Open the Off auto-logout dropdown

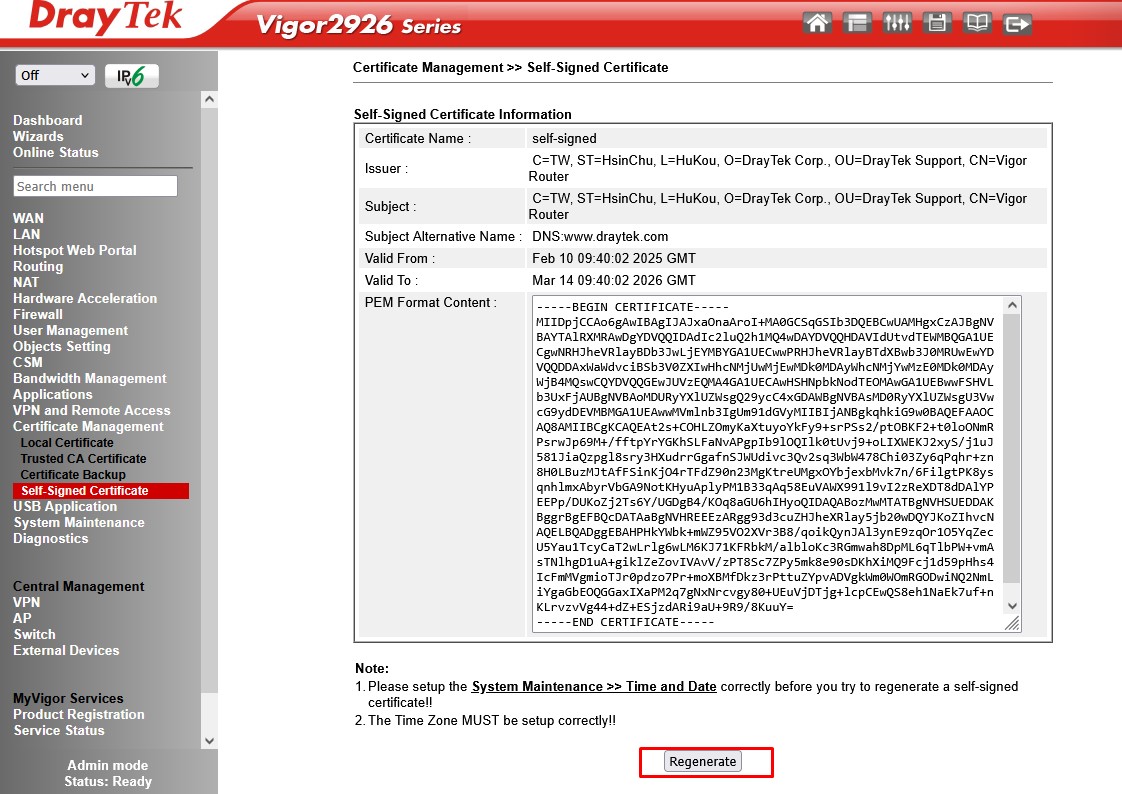(x=55, y=76)
